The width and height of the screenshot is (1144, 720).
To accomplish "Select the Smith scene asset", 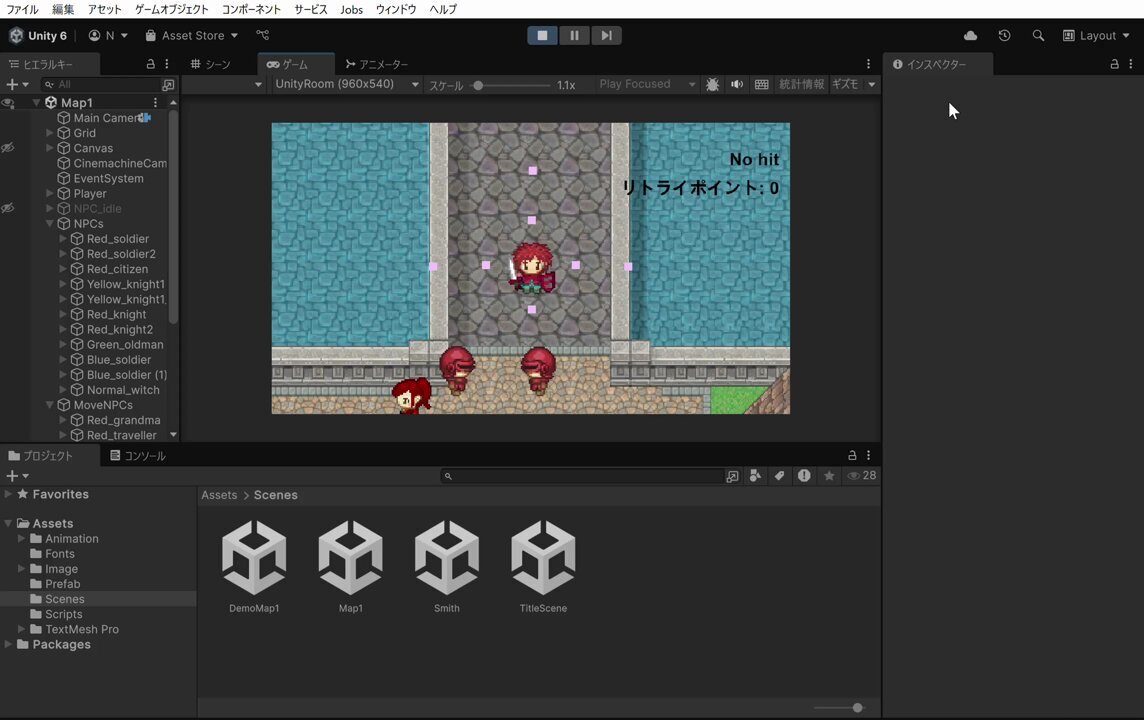I will pyautogui.click(x=447, y=567).
